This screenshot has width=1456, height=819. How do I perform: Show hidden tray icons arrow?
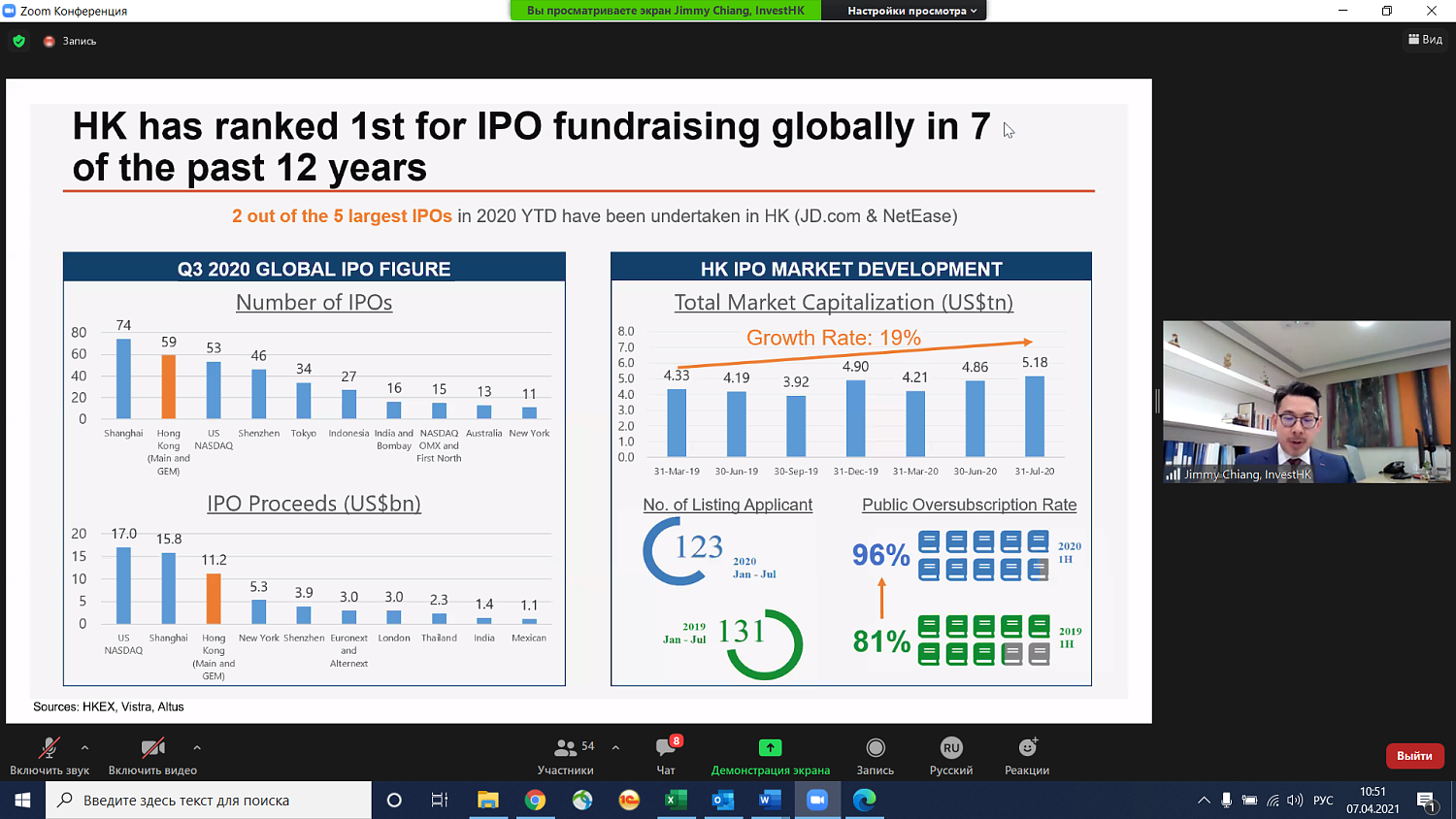pos(1204,801)
